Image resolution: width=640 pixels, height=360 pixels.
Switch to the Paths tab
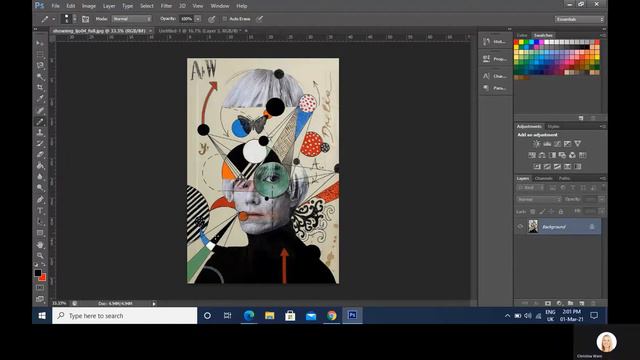tap(564, 178)
